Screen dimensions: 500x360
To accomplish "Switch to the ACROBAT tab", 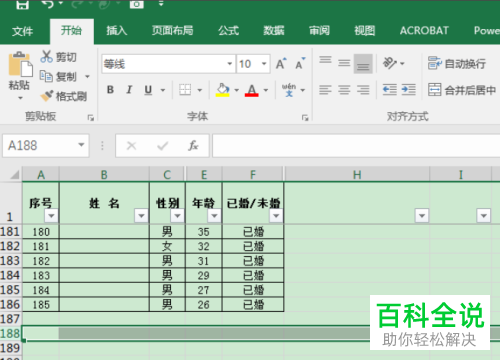I will (x=424, y=31).
